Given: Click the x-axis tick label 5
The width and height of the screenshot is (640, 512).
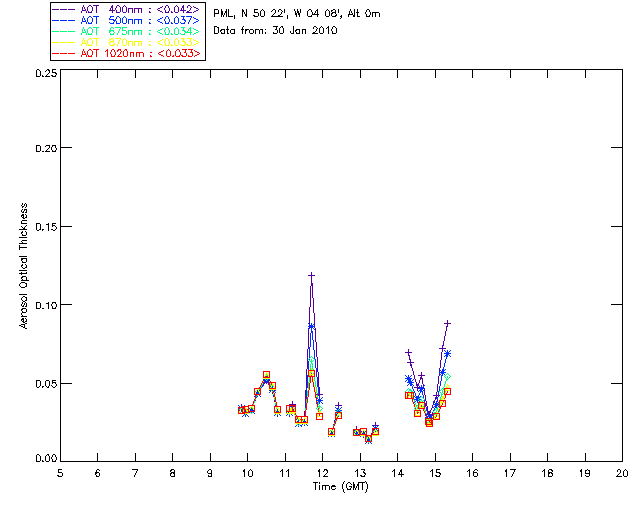Looking at the screenshot, I should 60,474.
